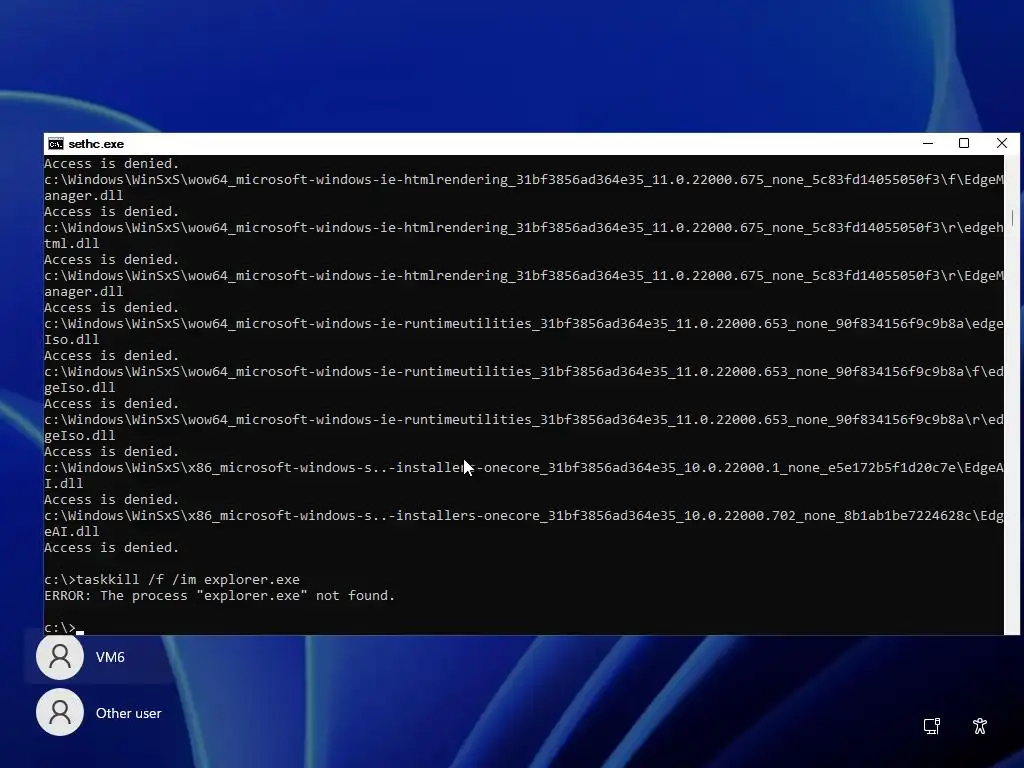Viewport: 1024px width, 768px height.
Task: Click the 'tml.dll' line
Action: point(72,244)
